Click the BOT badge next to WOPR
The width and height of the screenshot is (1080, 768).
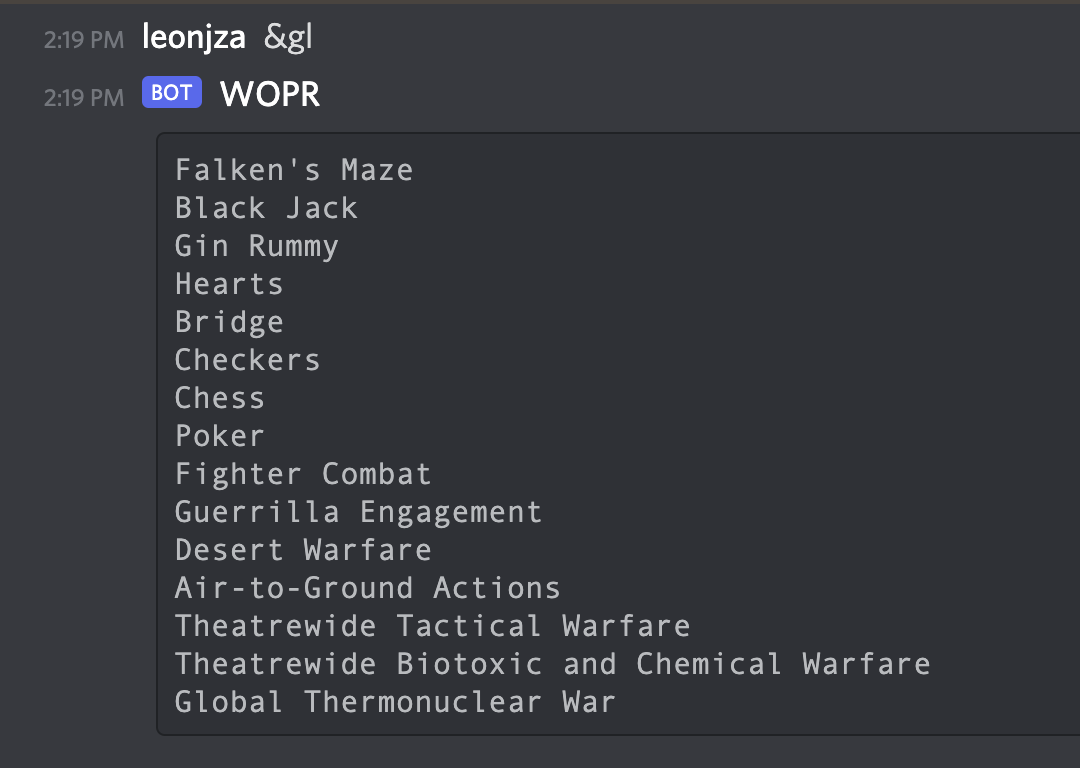[x=172, y=94]
